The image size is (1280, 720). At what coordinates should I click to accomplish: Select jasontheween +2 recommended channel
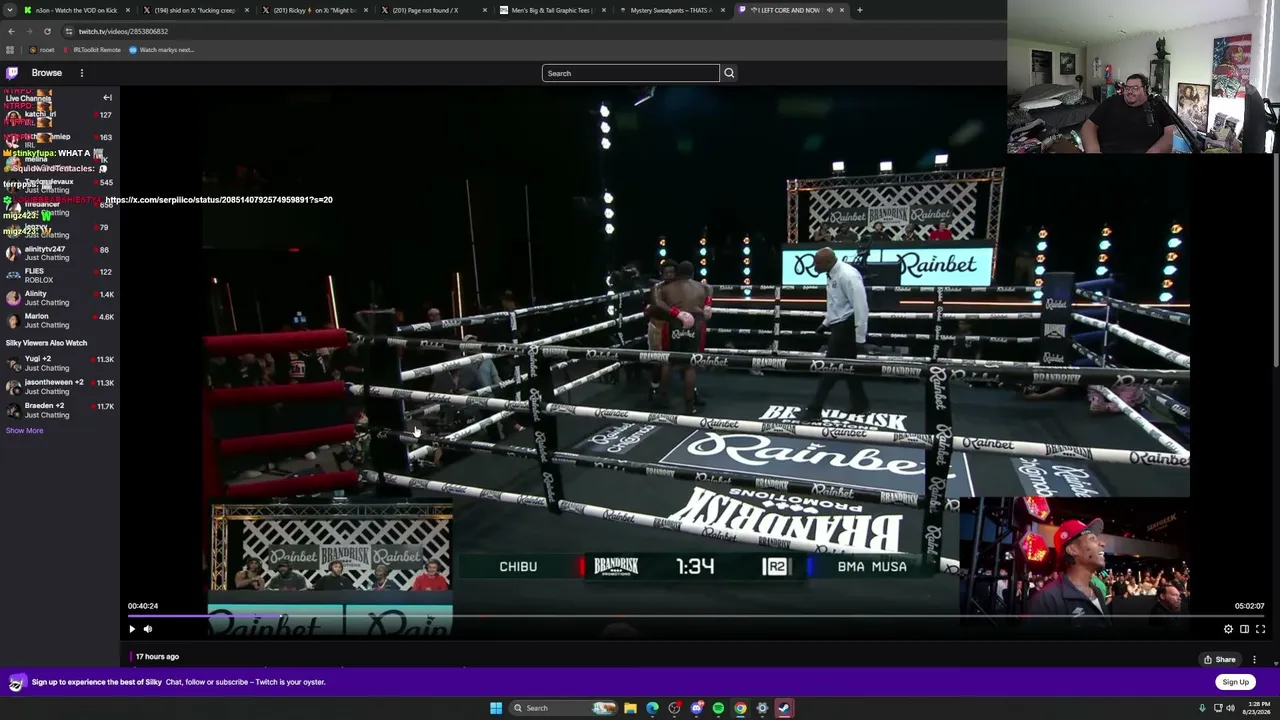[60, 386]
